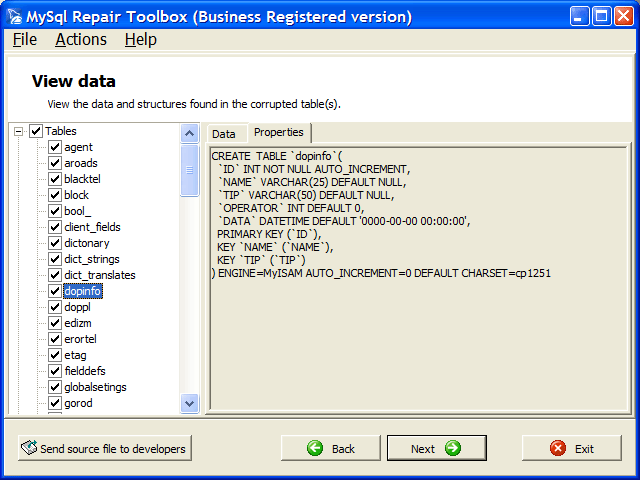
Task: Select the dictonary table name
Action: [x=87, y=243]
